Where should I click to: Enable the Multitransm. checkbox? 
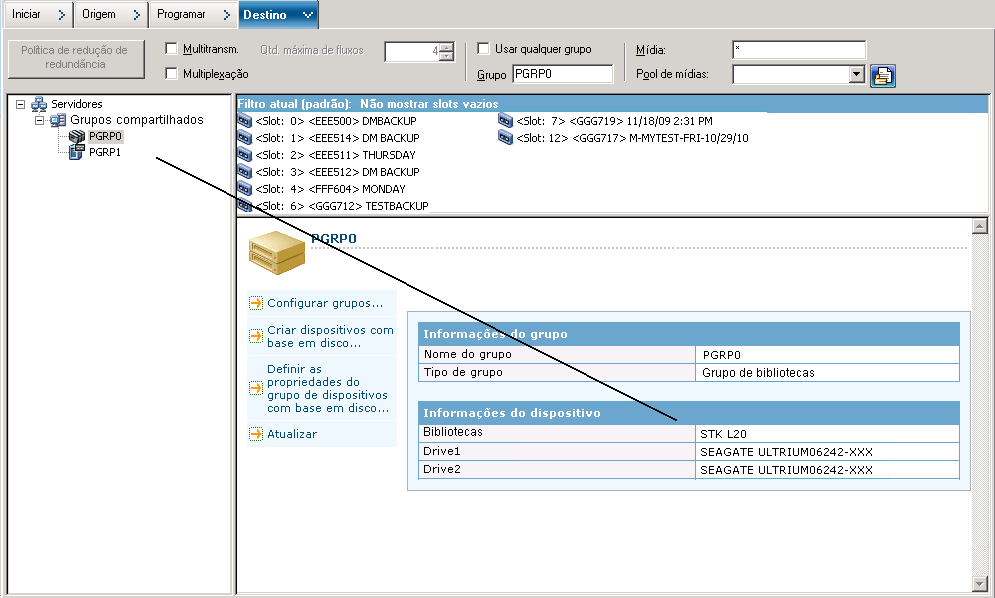click(171, 49)
